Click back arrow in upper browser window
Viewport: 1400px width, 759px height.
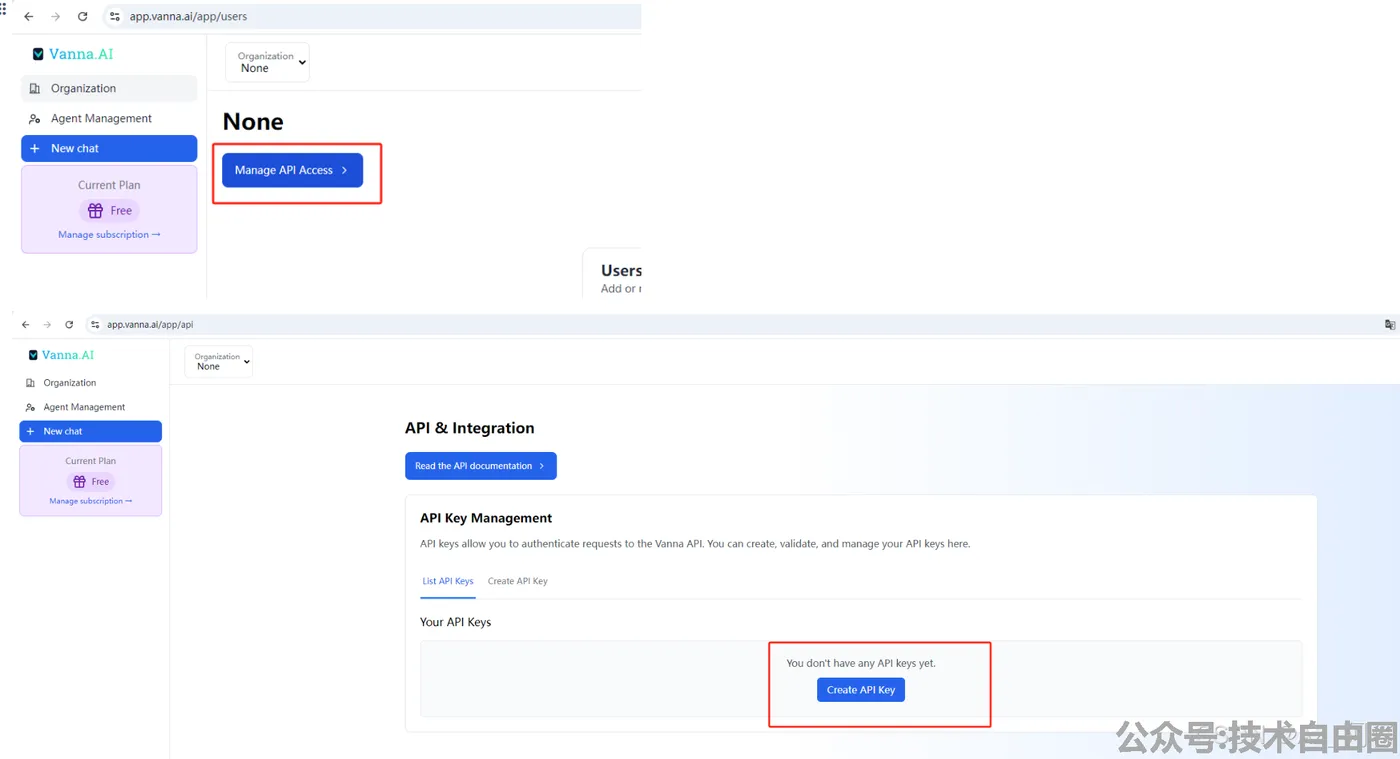(29, 17)
